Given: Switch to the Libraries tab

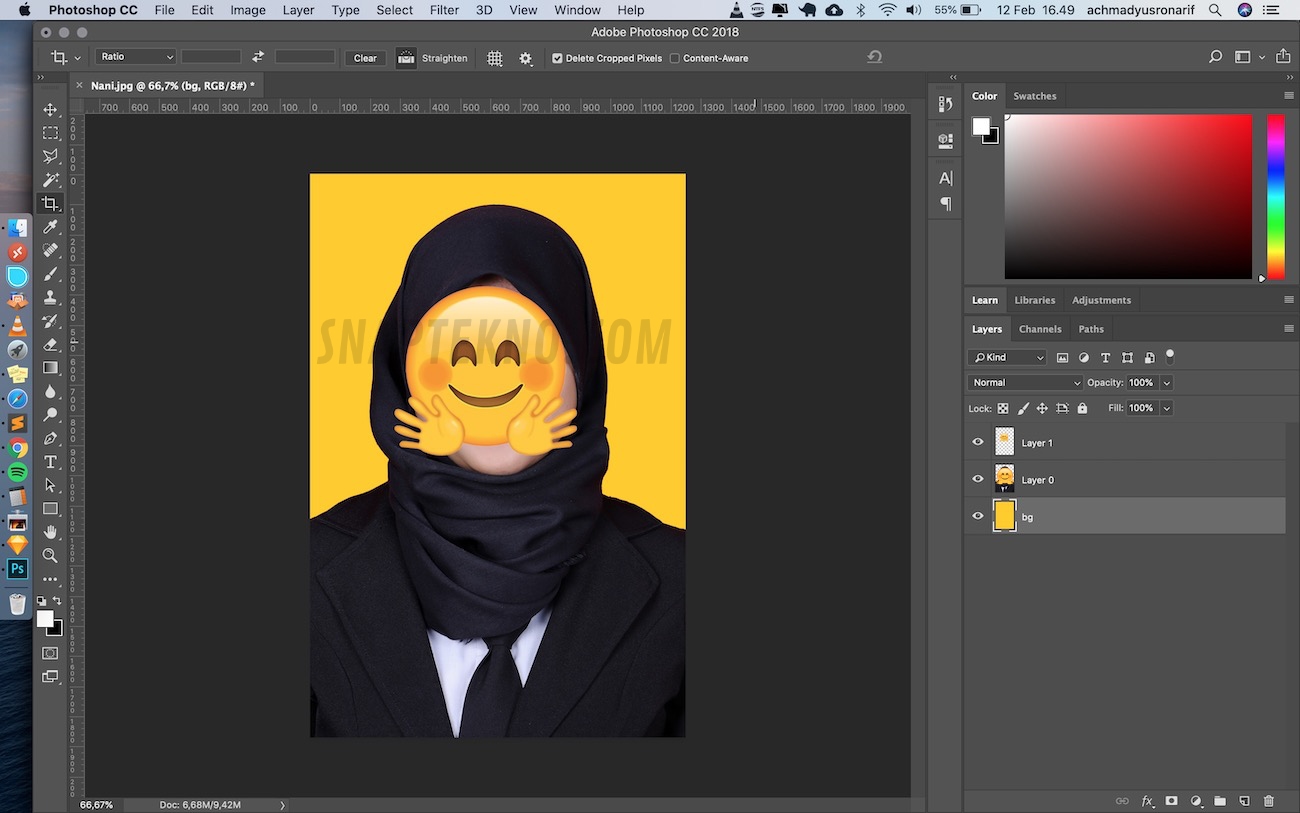Looking at the screenshot, I should 1034,300.
